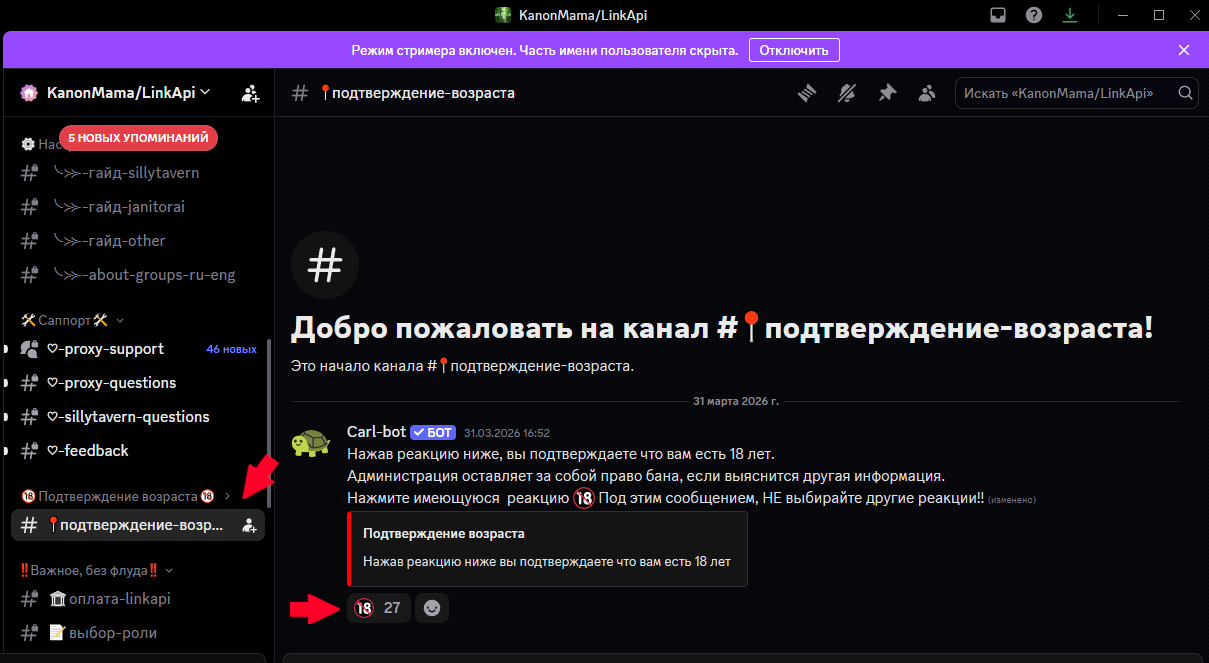Viewport: 1209px width, 663px height.
Task: Click the search magnifier icon
Action: pos(1185,93)
